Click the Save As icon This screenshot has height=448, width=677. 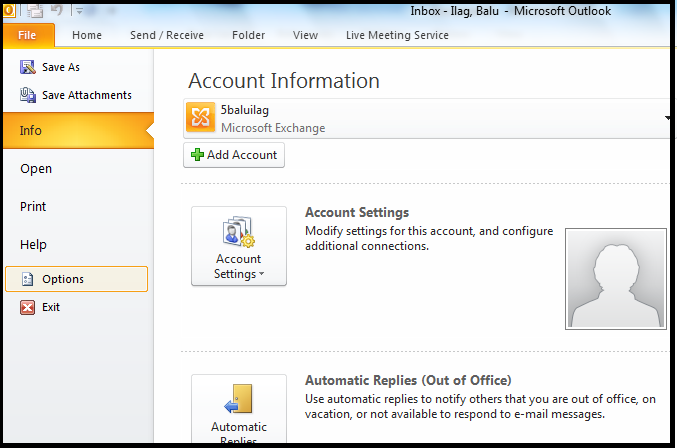(27, 67)
